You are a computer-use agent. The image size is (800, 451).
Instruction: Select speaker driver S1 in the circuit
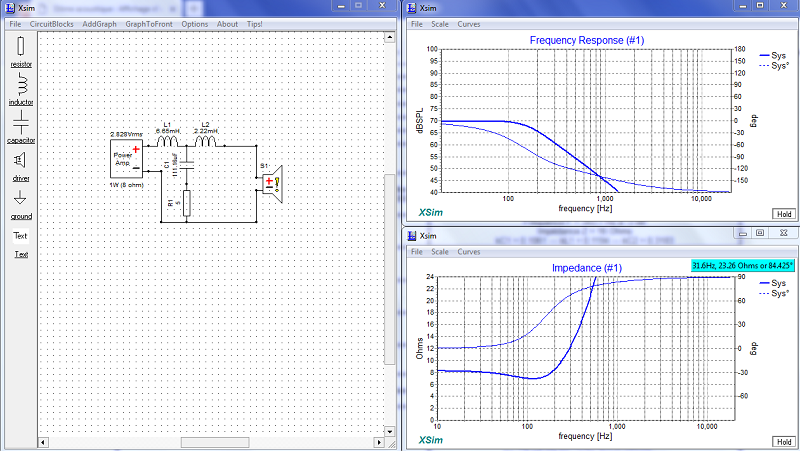click(271, 184)
